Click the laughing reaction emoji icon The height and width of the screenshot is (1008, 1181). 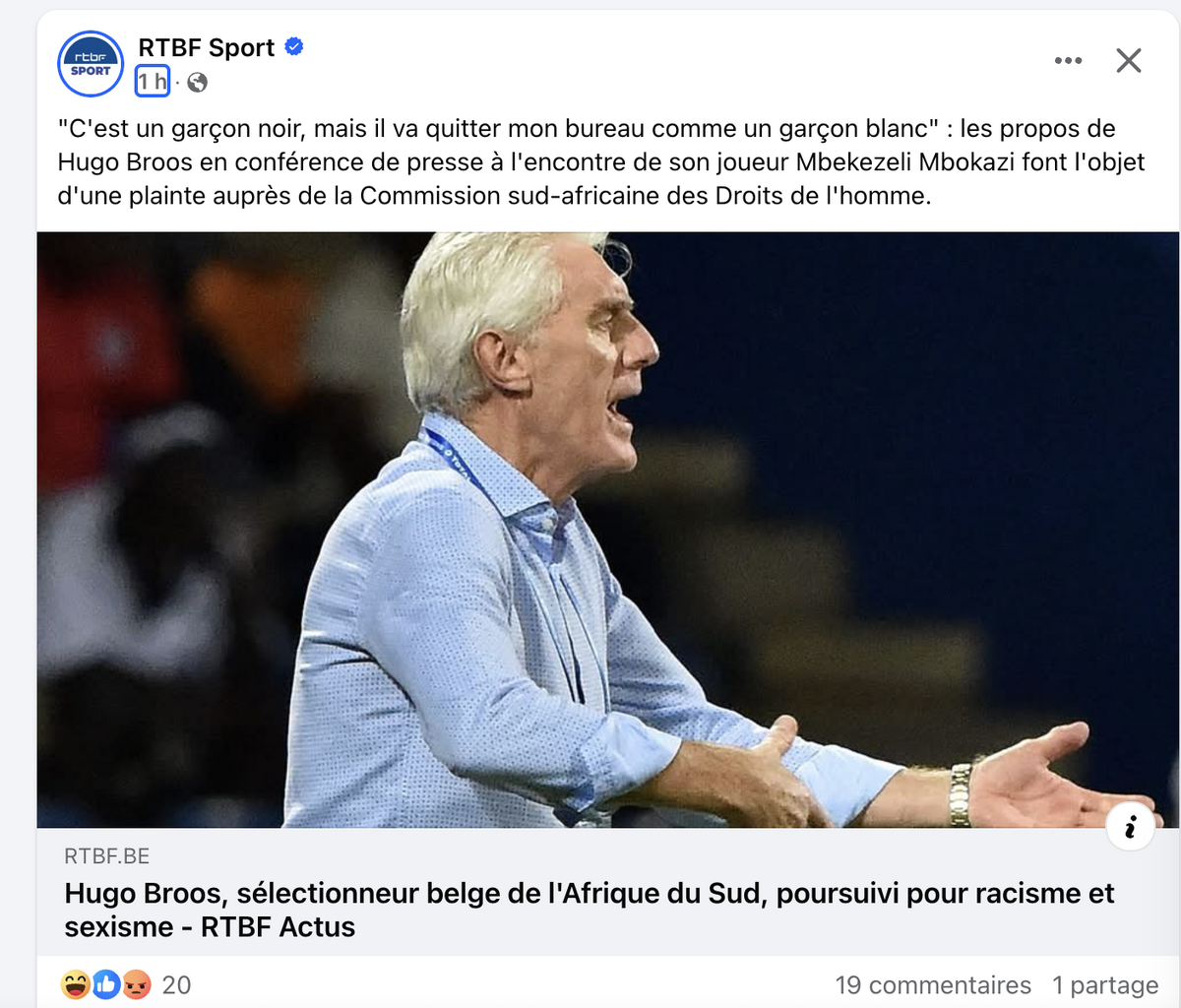tap(76, 984)
